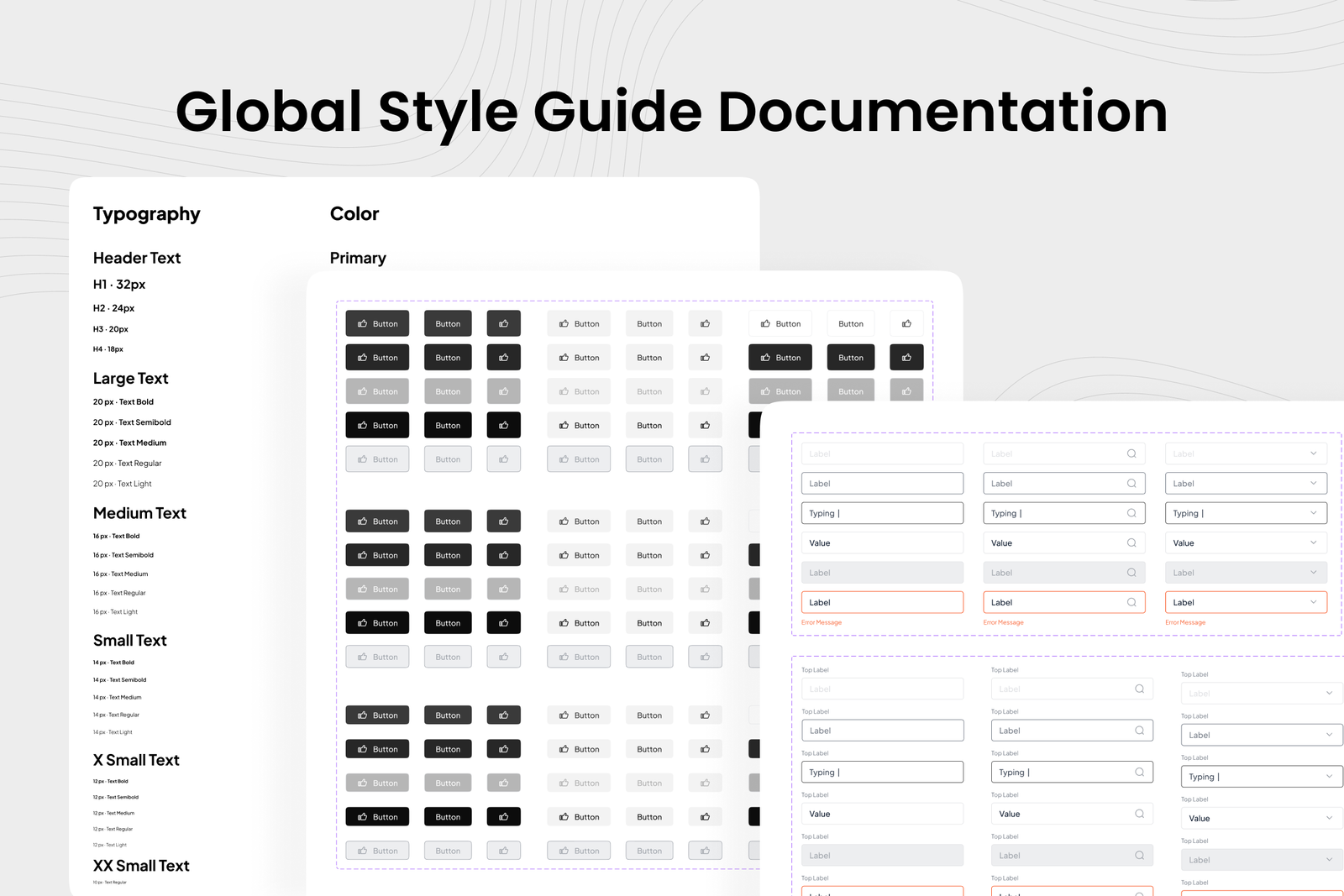
Task: Expand Typing dropdown without top label
Action: coord(1246,513)
